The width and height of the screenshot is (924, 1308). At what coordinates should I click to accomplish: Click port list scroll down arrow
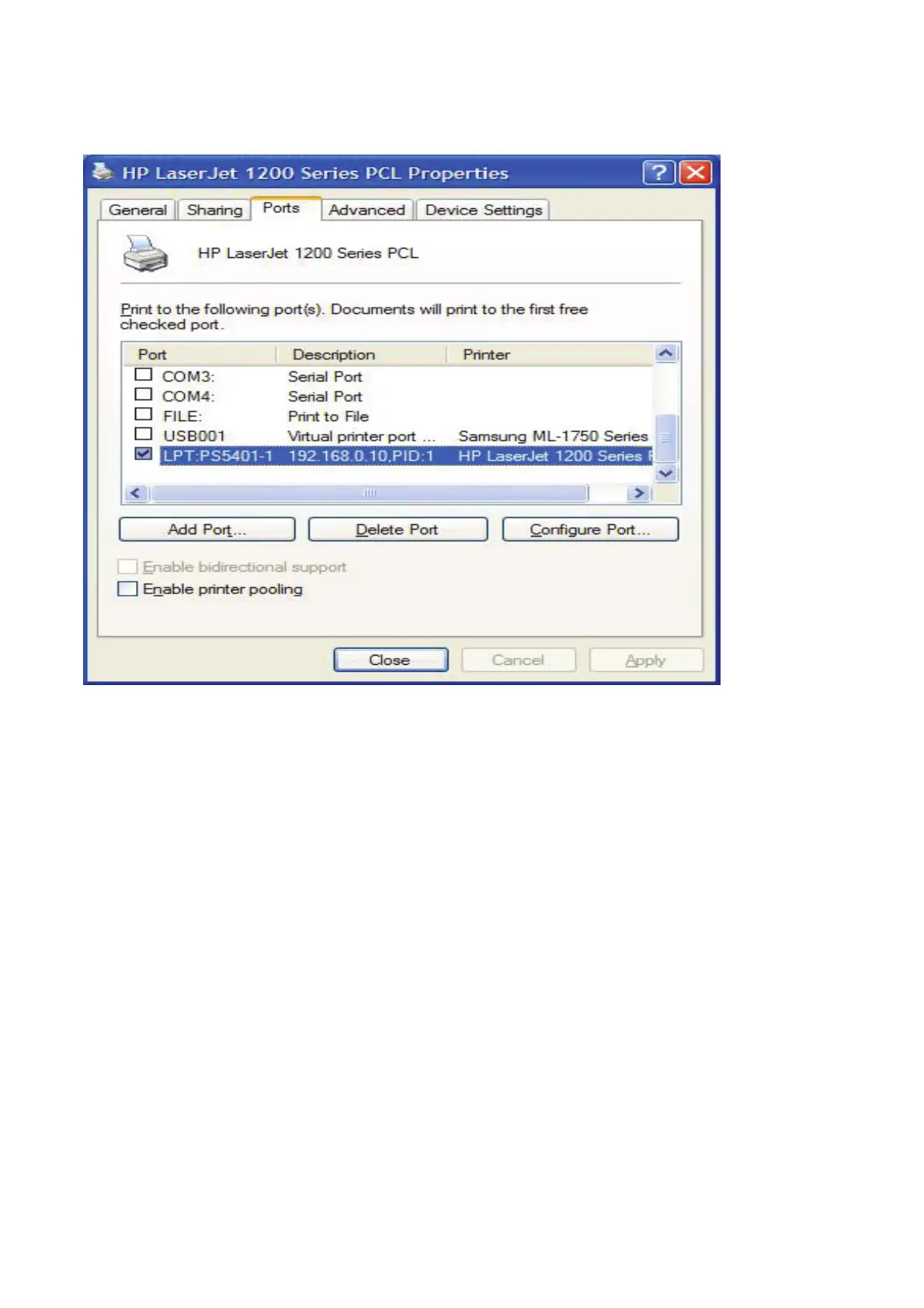(x=666, y=473)
